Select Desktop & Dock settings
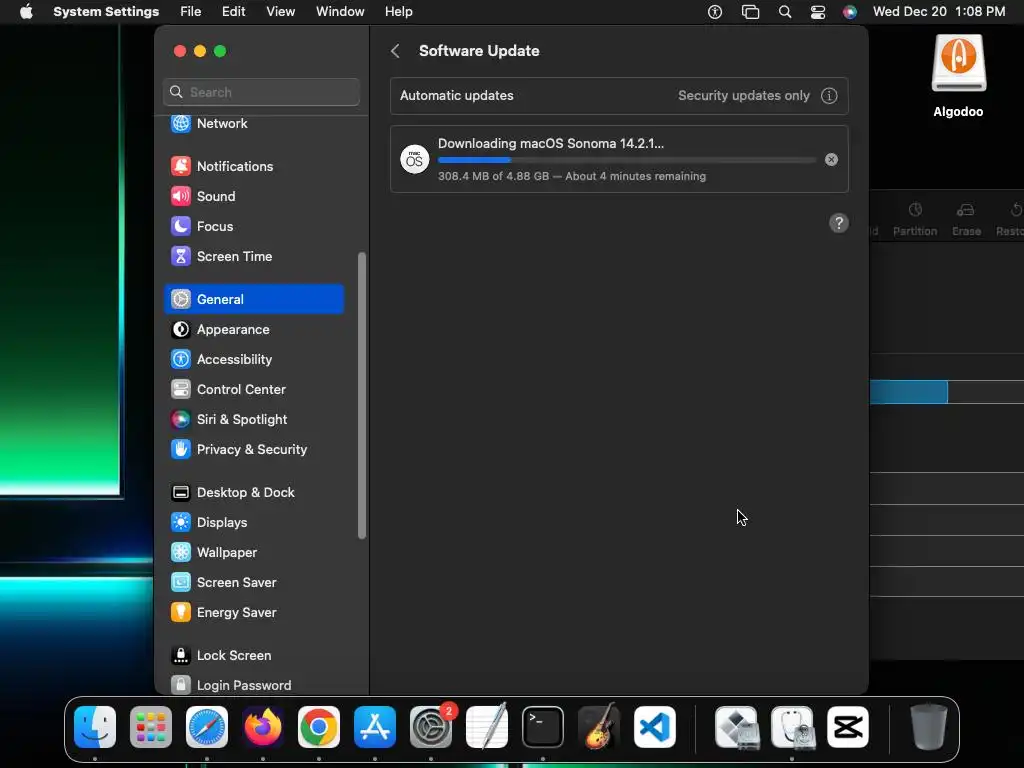The height and width of the screenshot is (768, 1024). (254, 493)
